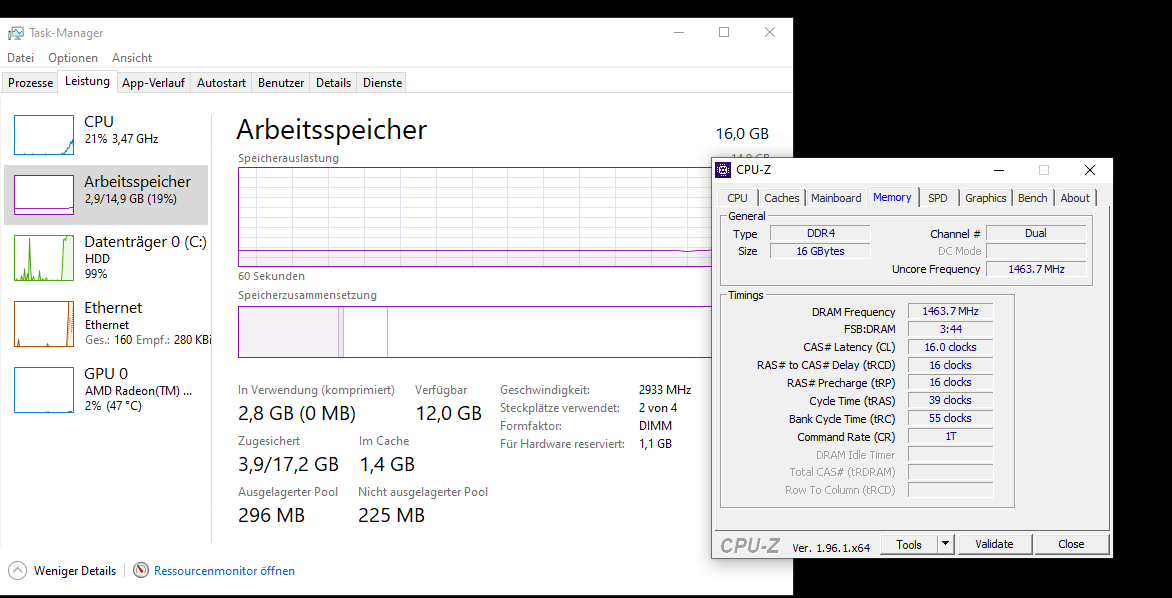Collapse view using Weniger Details chevron icon
Screen dimensions: 1172x598
click(x=17, y=570)
